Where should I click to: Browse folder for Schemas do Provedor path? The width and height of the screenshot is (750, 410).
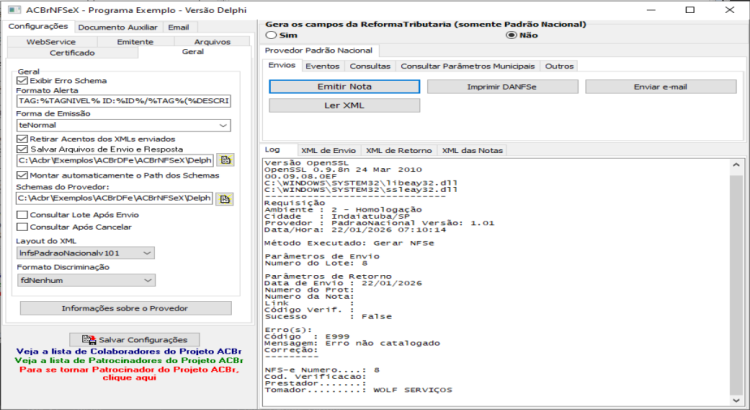tap(224, 199)
